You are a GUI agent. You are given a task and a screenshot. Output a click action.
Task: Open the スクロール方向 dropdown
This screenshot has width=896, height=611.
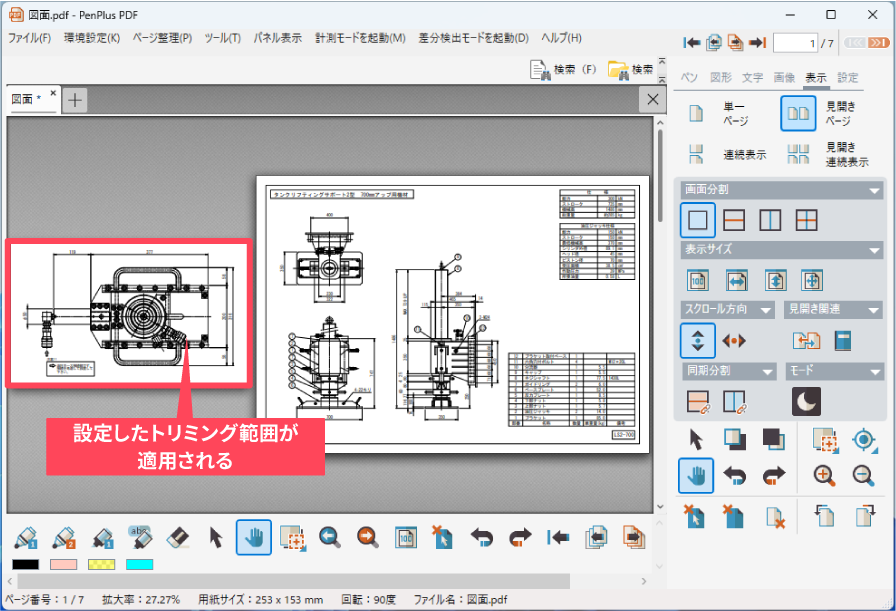765,310
